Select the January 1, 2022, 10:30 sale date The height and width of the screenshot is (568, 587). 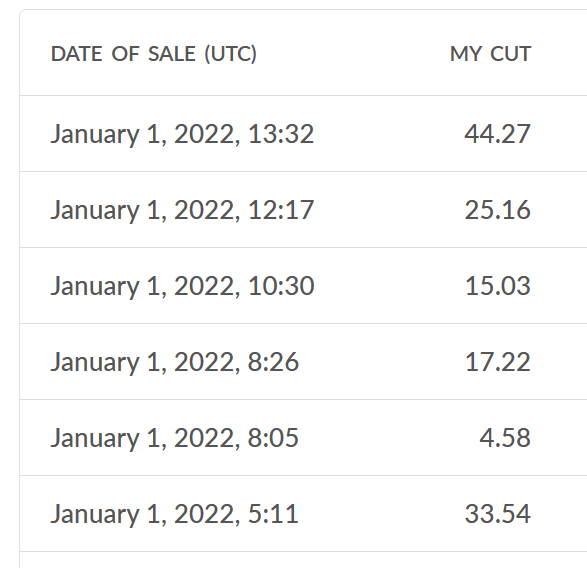(182, 286)
